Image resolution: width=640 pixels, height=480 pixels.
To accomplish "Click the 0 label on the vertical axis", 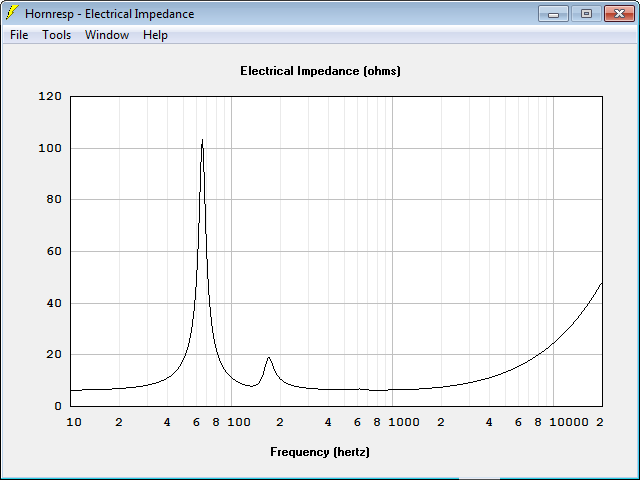I will click(x=58, y=406).
